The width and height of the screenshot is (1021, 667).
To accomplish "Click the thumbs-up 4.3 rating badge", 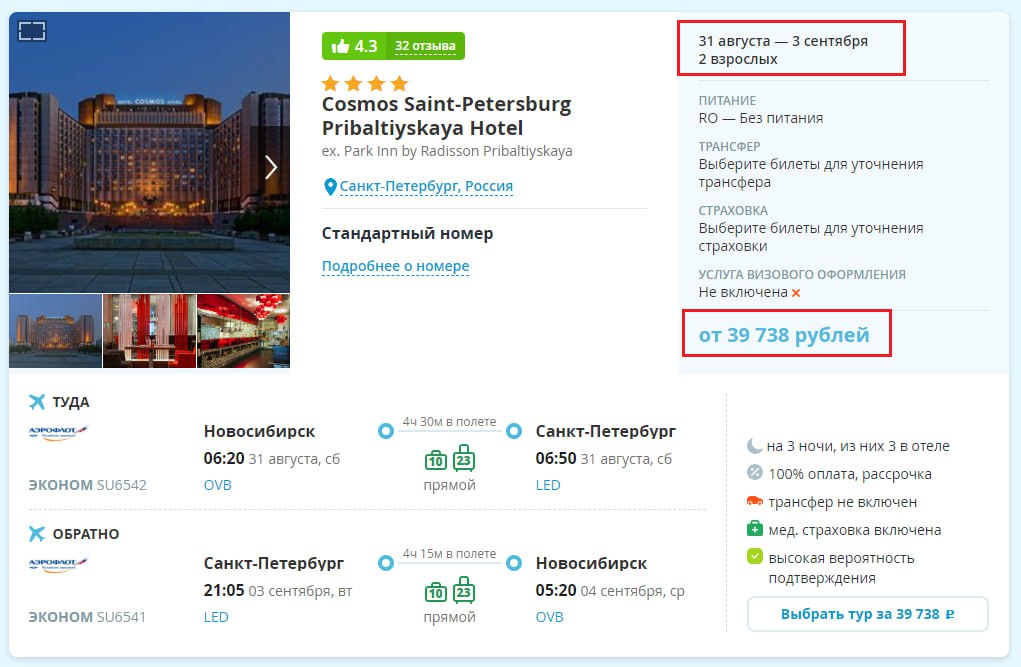I will [354, 46].
